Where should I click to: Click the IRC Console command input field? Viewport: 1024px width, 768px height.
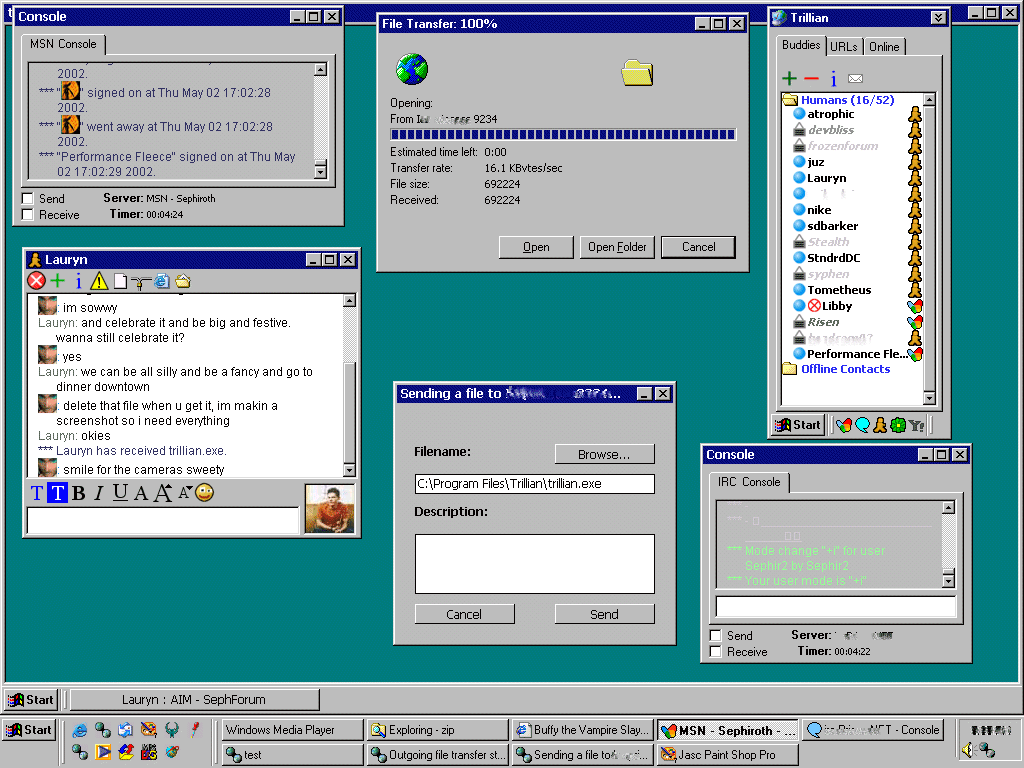point(835,607)
